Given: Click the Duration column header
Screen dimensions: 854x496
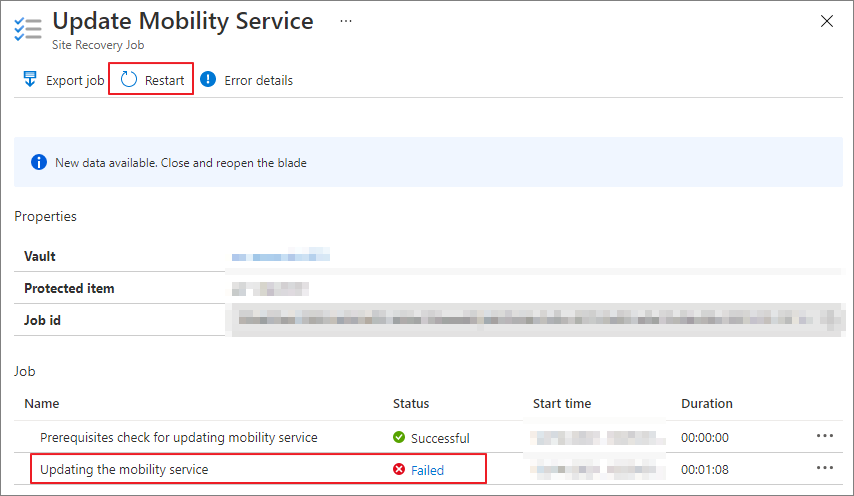Looking at the screenshot, I should tap(707, 403).
